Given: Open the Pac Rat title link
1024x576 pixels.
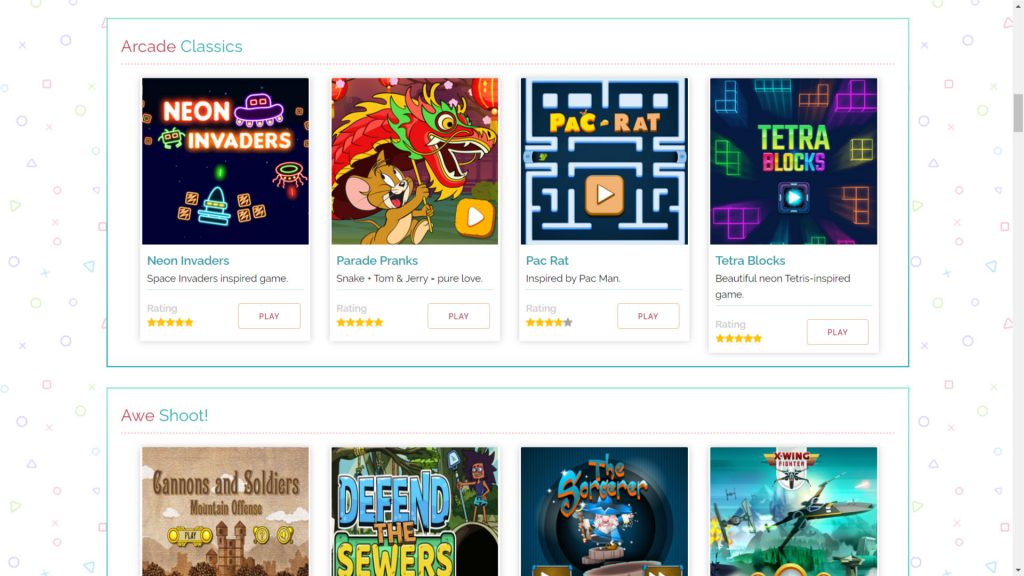Looking at the screenshot, I should 547,261.
